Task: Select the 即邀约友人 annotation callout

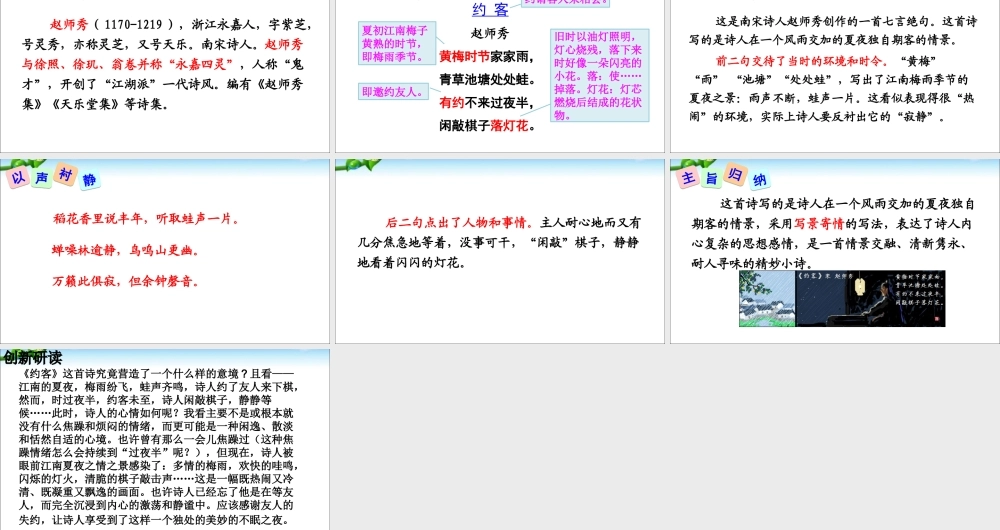Action: pyautogui.click(x=392, y=92)
